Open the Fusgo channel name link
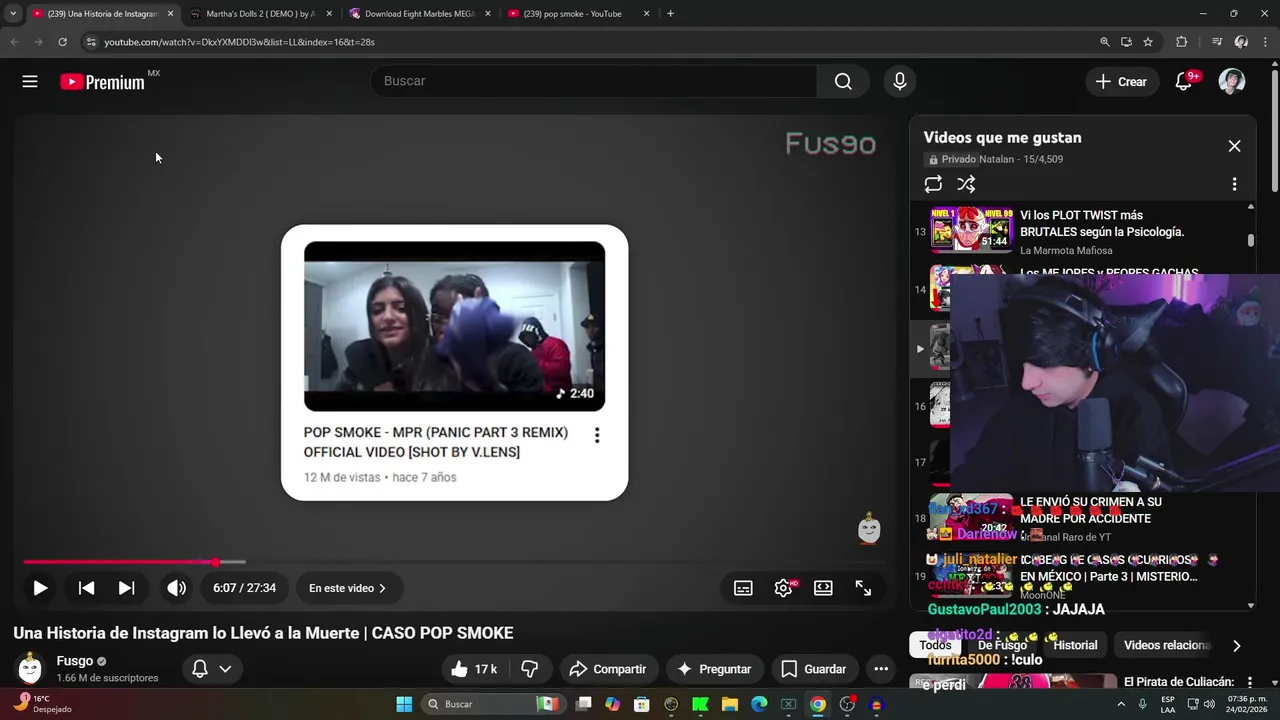This screenshot has width=1280, height=720. pos(75,661)
